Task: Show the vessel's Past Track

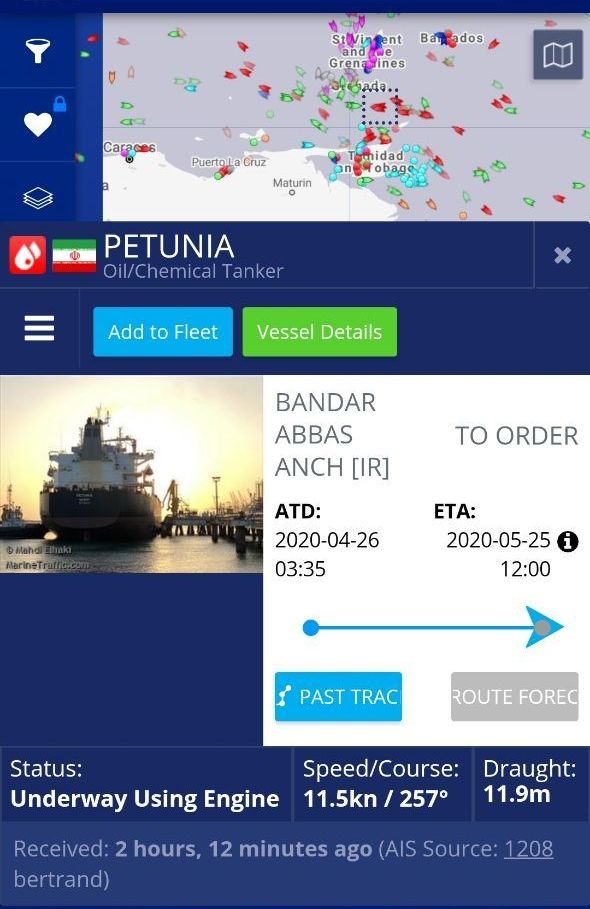Action: [x=338, y=696]
